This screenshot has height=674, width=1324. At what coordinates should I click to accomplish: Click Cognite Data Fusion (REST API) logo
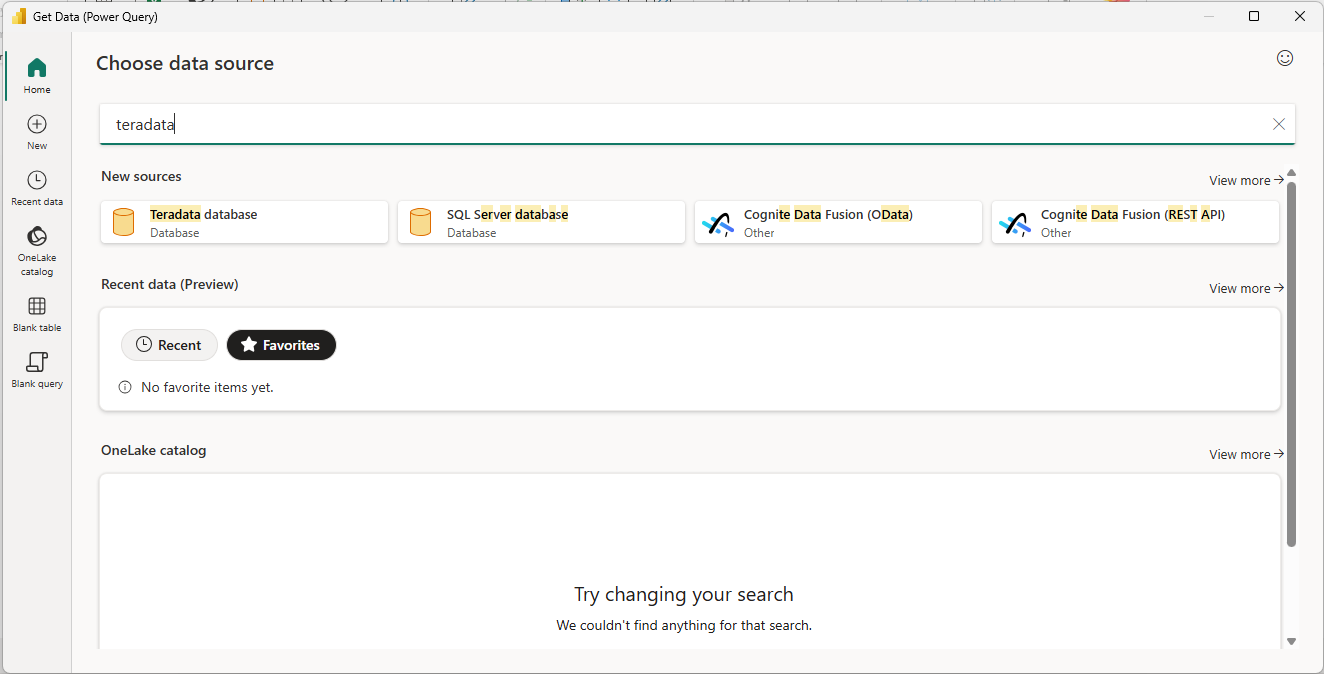click(1015, 223)
